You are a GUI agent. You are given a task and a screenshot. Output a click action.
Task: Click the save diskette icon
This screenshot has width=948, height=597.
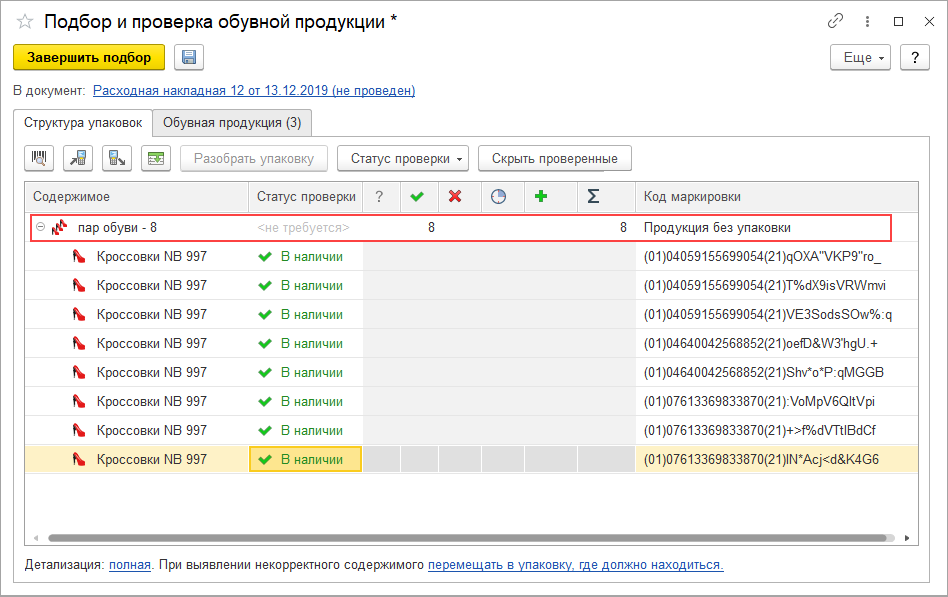pos(189,58)
